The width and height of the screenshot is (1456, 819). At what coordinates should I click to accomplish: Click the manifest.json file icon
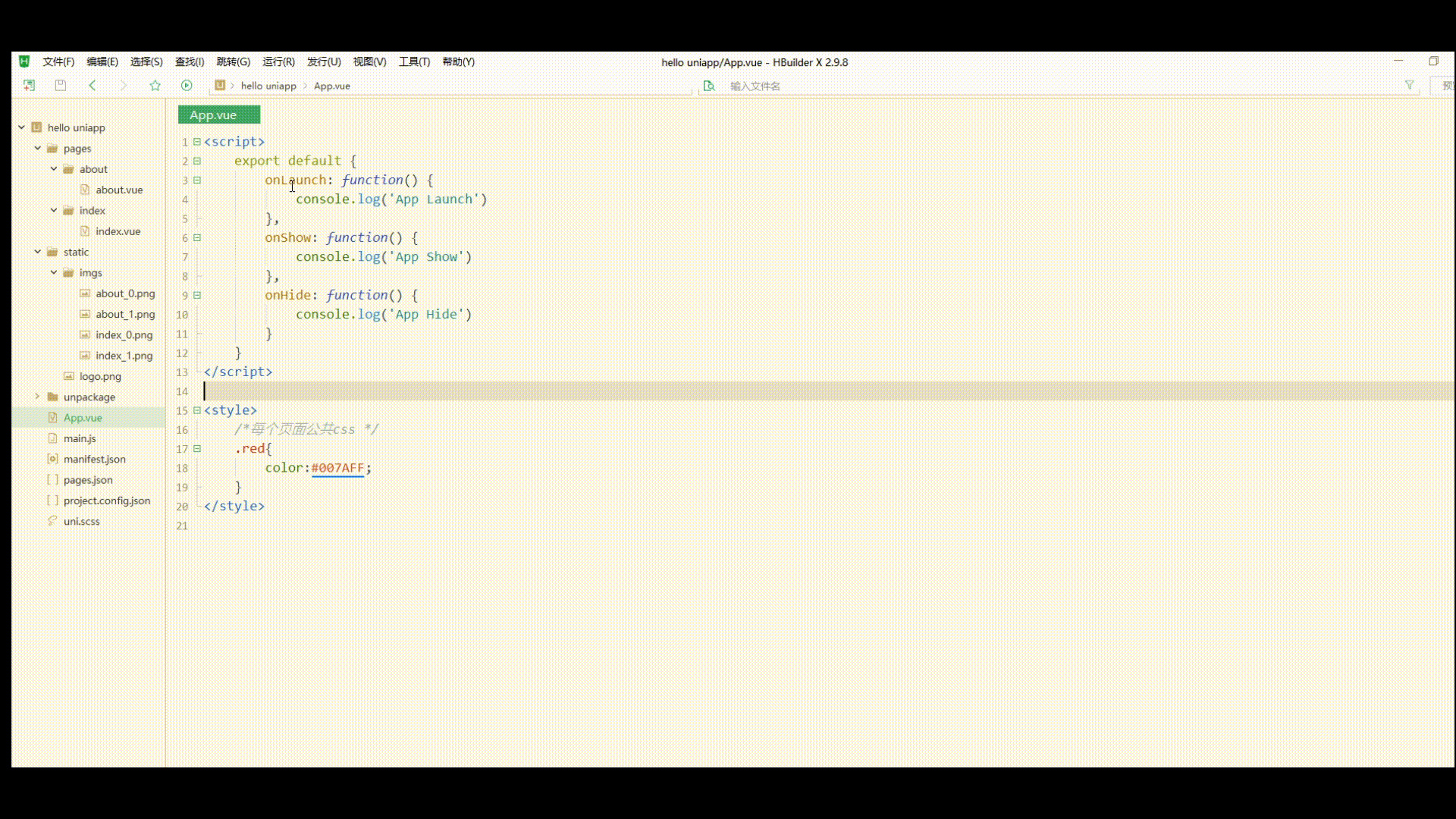point(52,459)
